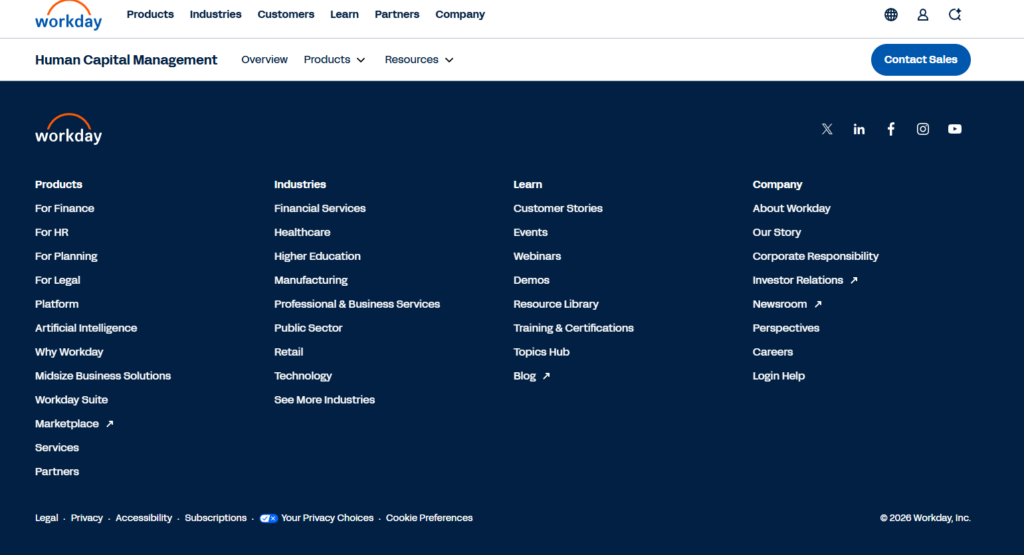Click the external arrow beside Blog

click(x=547, y=376)
